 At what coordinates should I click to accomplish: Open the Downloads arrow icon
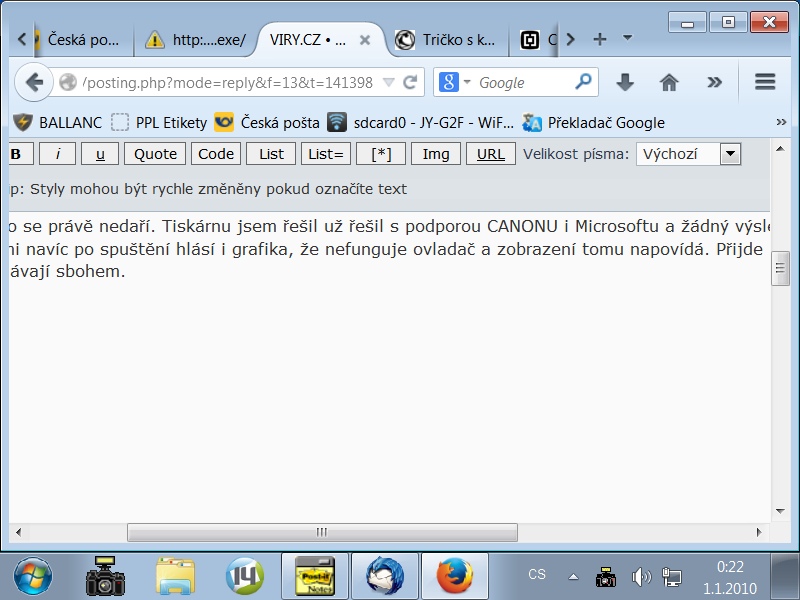tap(625, 82)
